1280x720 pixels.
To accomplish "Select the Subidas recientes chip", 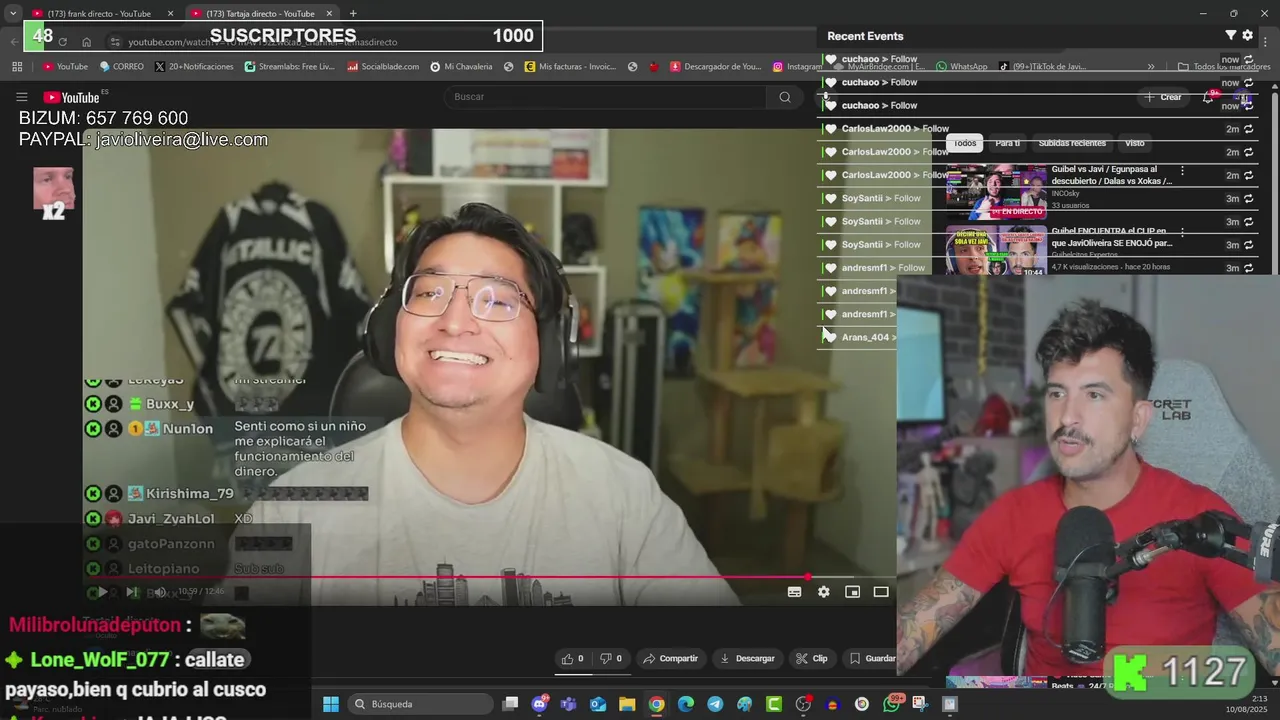I will click(1072, 143).
